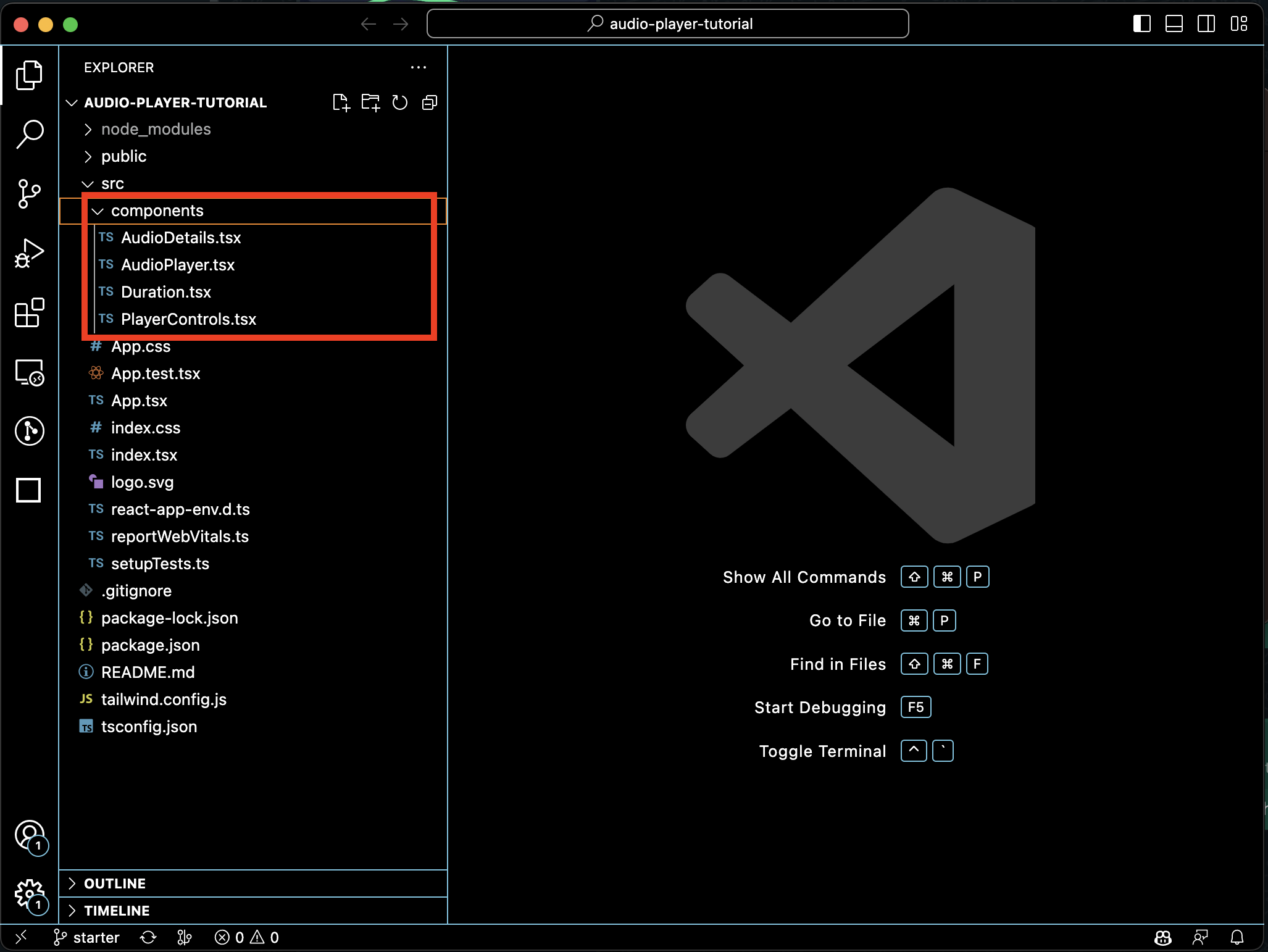The height and width of the screenshot is (952, 1268).
Task: Open the Extensions view
Action: pyautogui.click(x=29, y=312)
